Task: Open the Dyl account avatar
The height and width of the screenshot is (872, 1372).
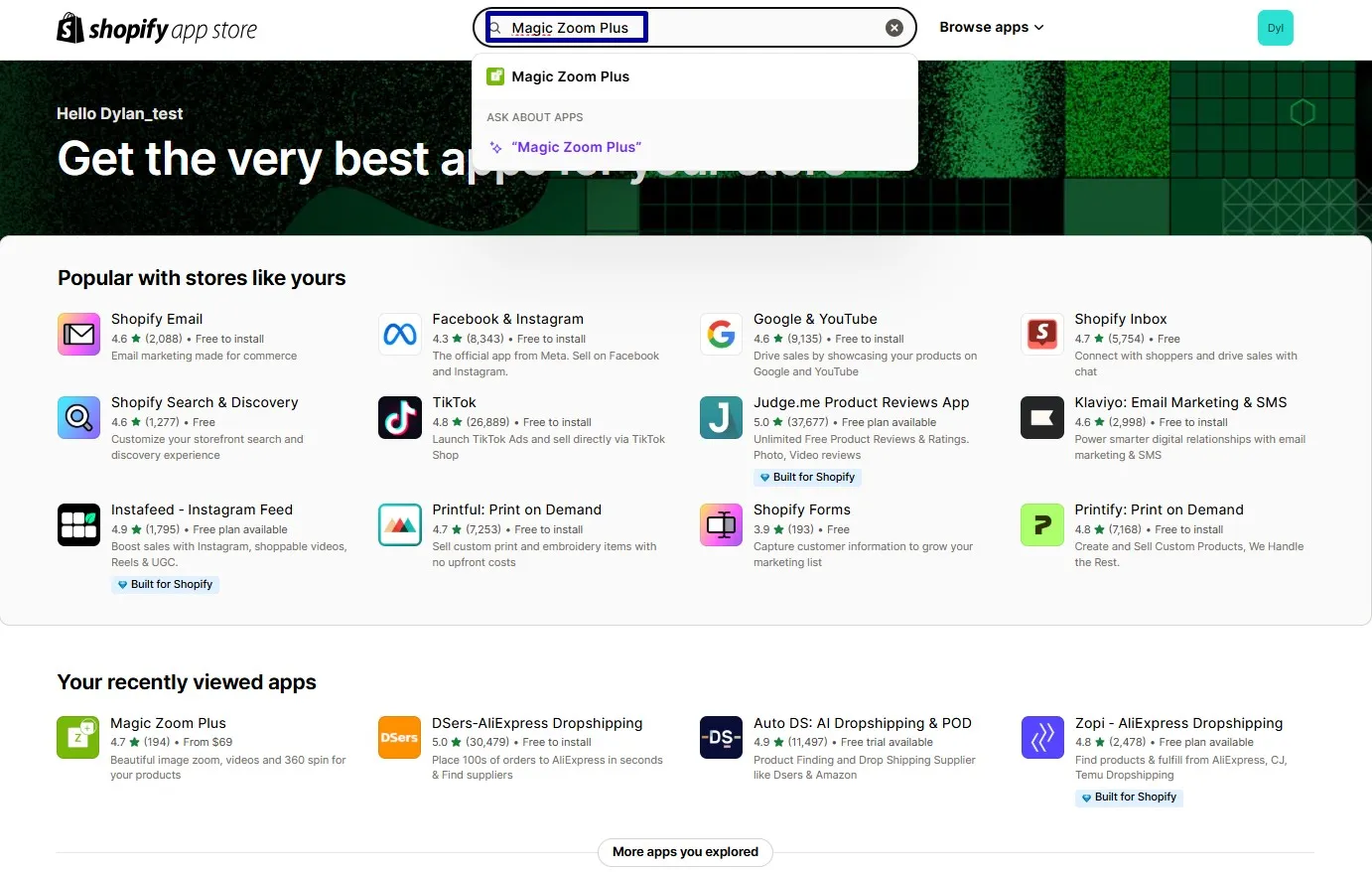Action: click(1275, 28)
